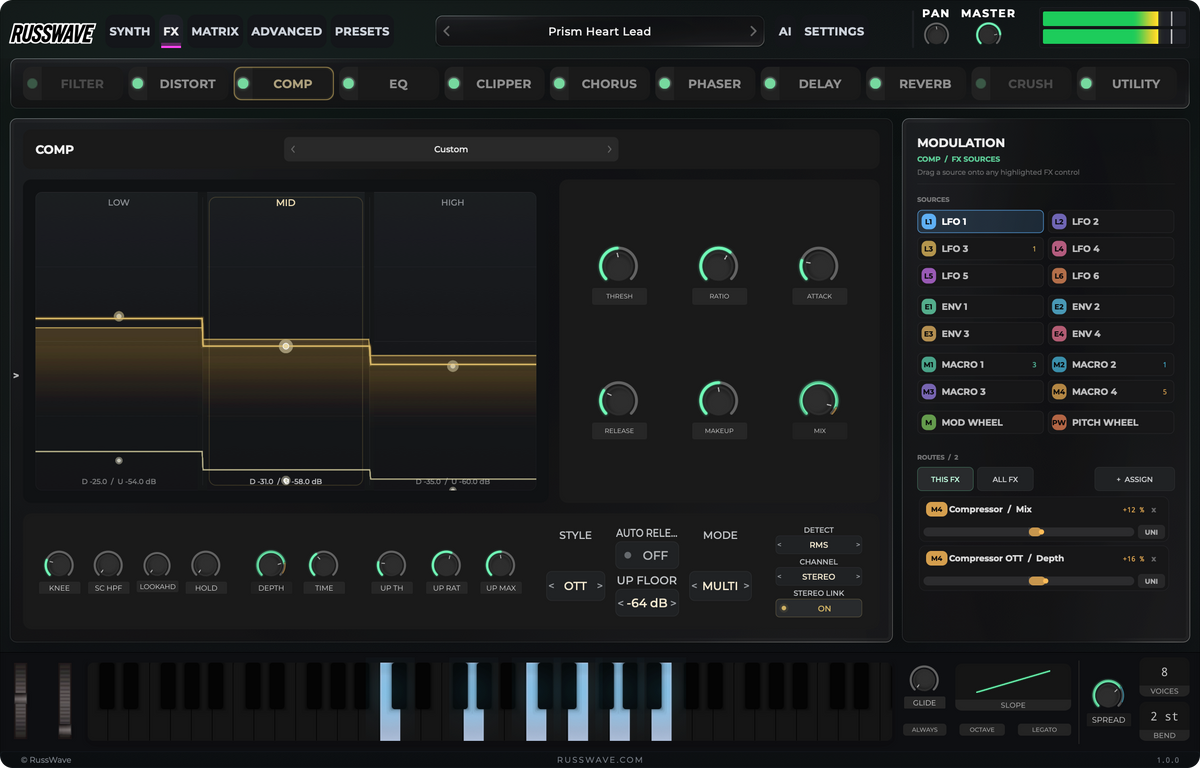Click previous arrow on DETECT RMS selector
This screenshot has height=768, width=1200.
[x=781, y=545]
